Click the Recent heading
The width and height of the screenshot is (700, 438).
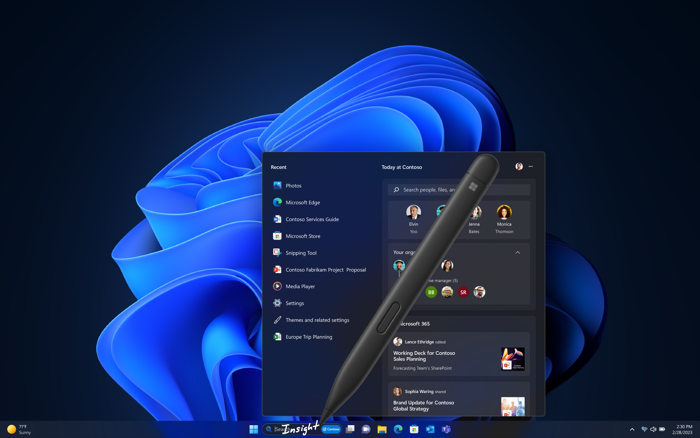click(279, 167)
